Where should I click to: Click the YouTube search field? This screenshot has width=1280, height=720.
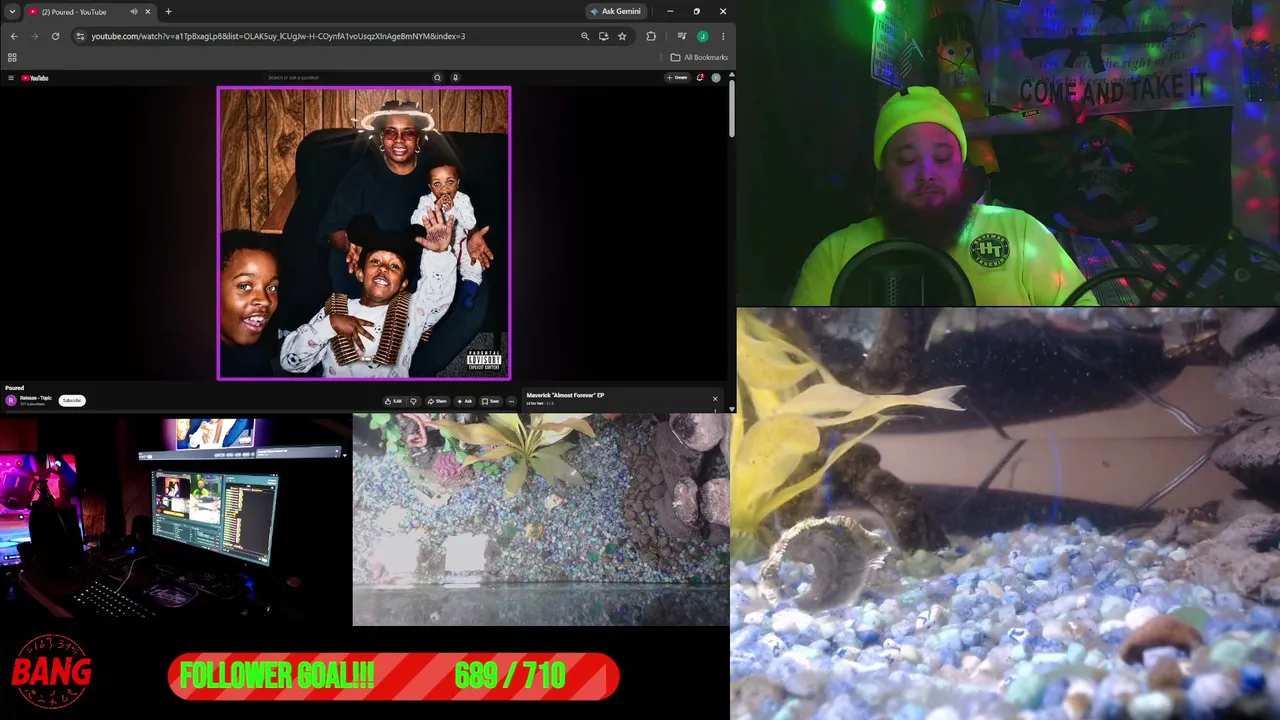pos(348,77)
